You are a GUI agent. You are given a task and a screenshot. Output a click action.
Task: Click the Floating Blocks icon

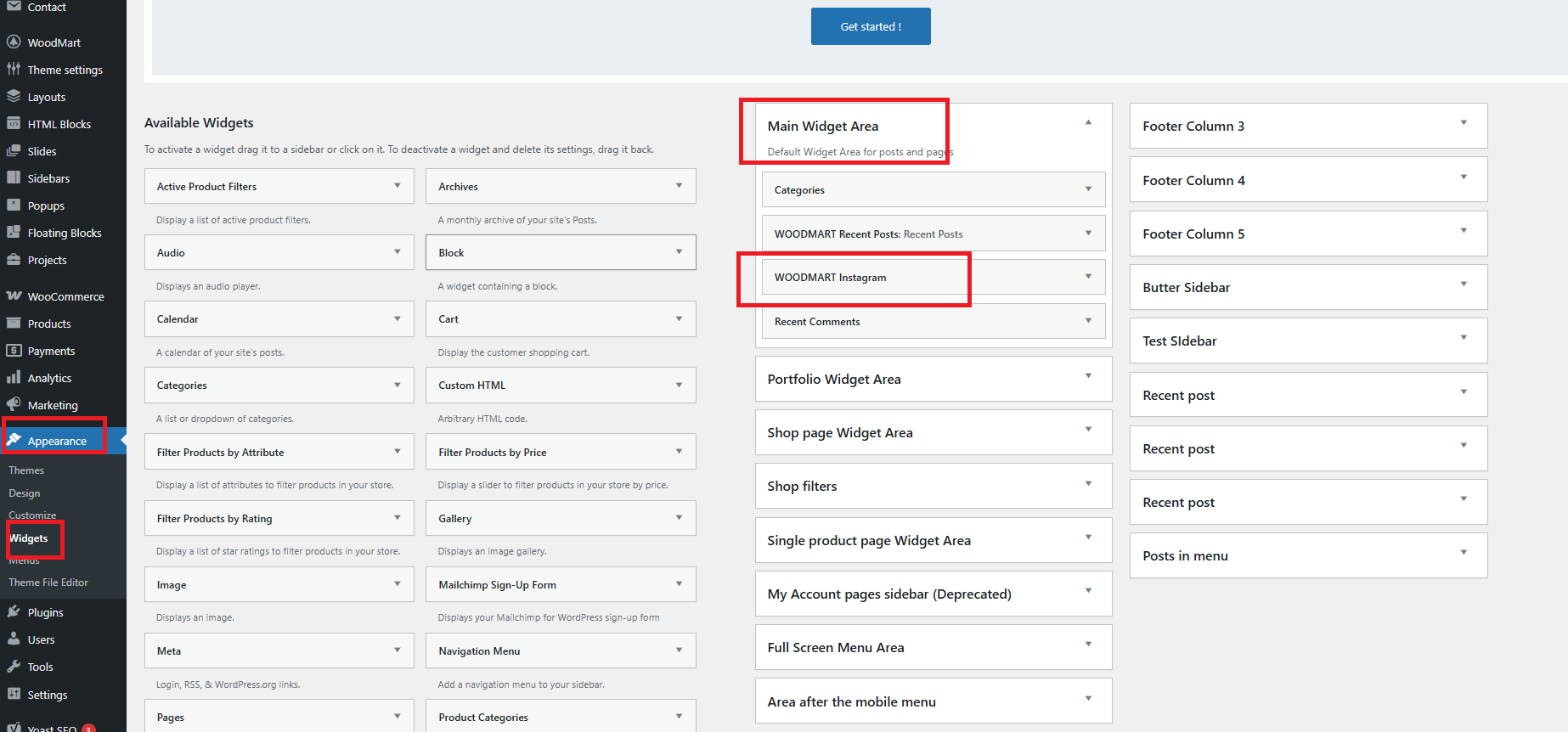14,232
